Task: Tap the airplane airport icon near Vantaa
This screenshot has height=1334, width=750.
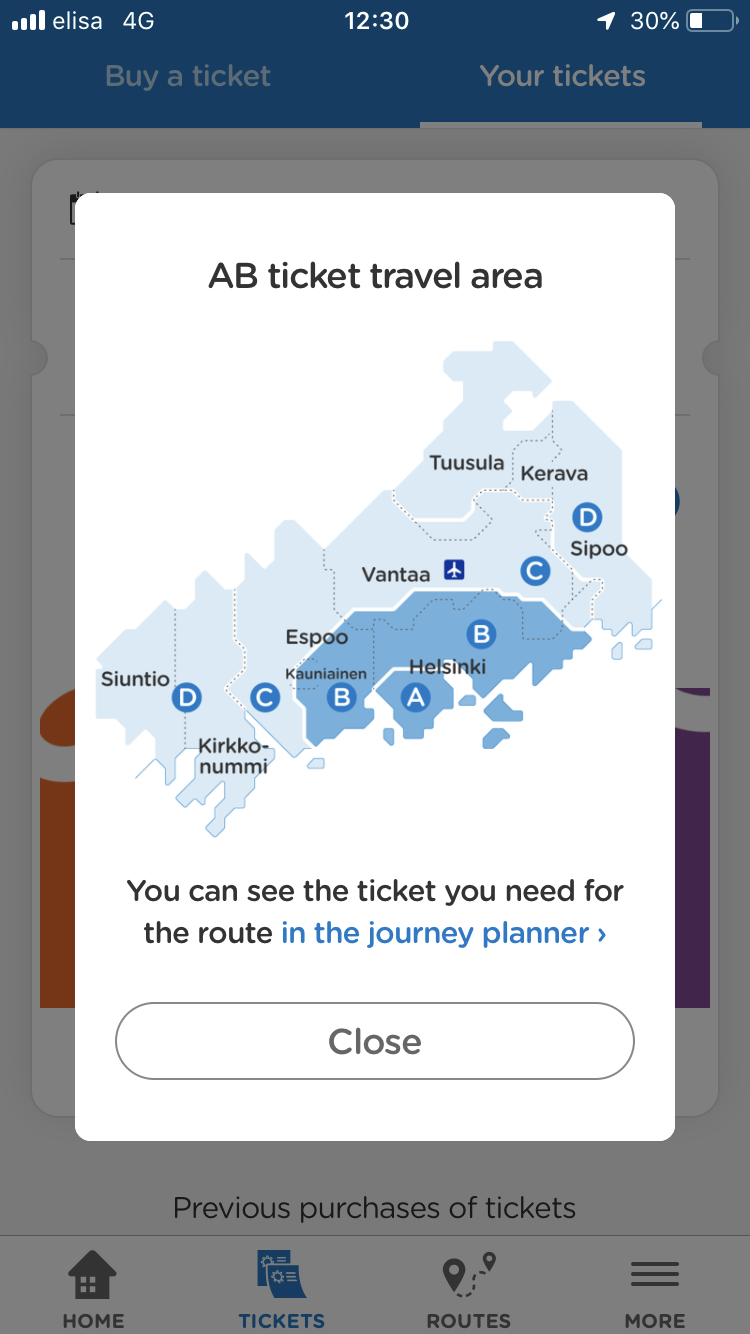Action: [x=455, y=570]
